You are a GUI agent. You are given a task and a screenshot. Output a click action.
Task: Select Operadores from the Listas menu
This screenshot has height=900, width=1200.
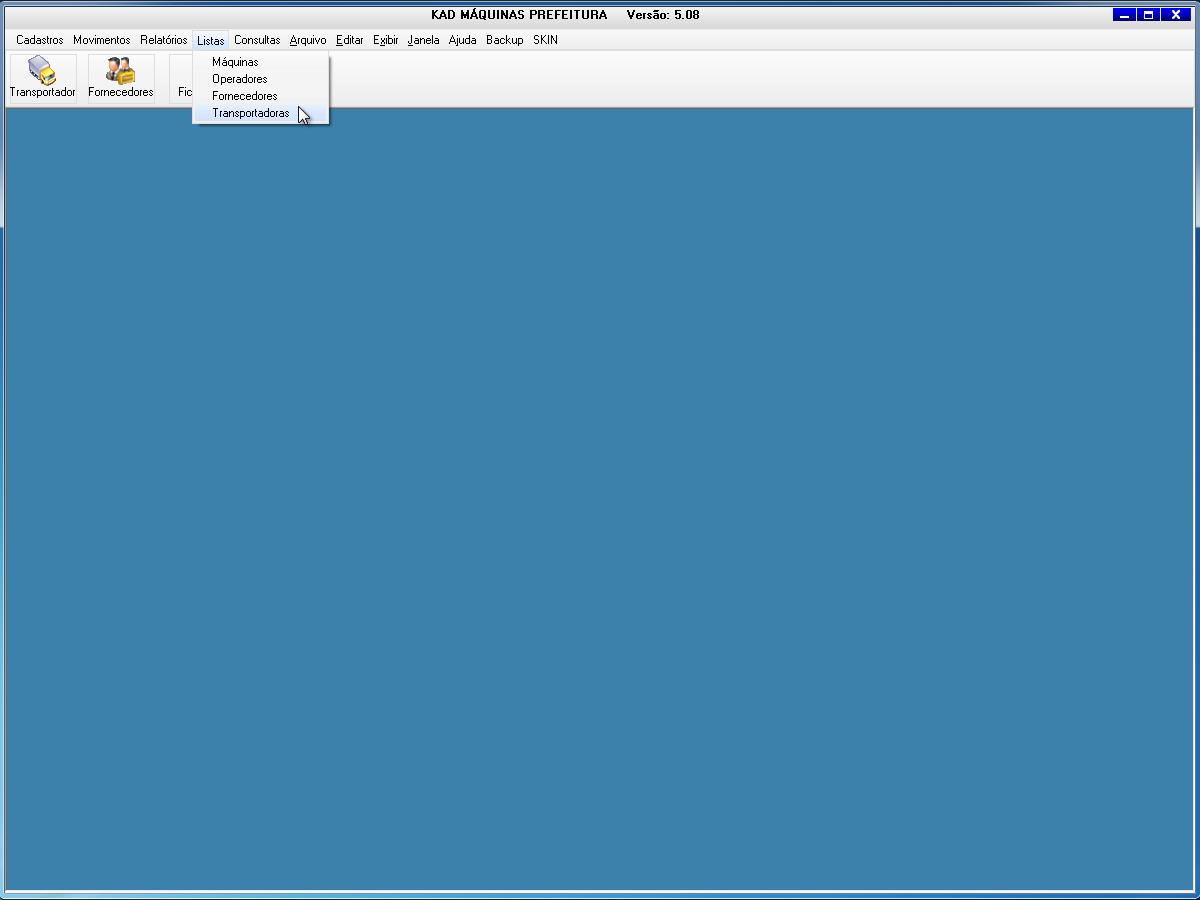(x=260, y=79)
